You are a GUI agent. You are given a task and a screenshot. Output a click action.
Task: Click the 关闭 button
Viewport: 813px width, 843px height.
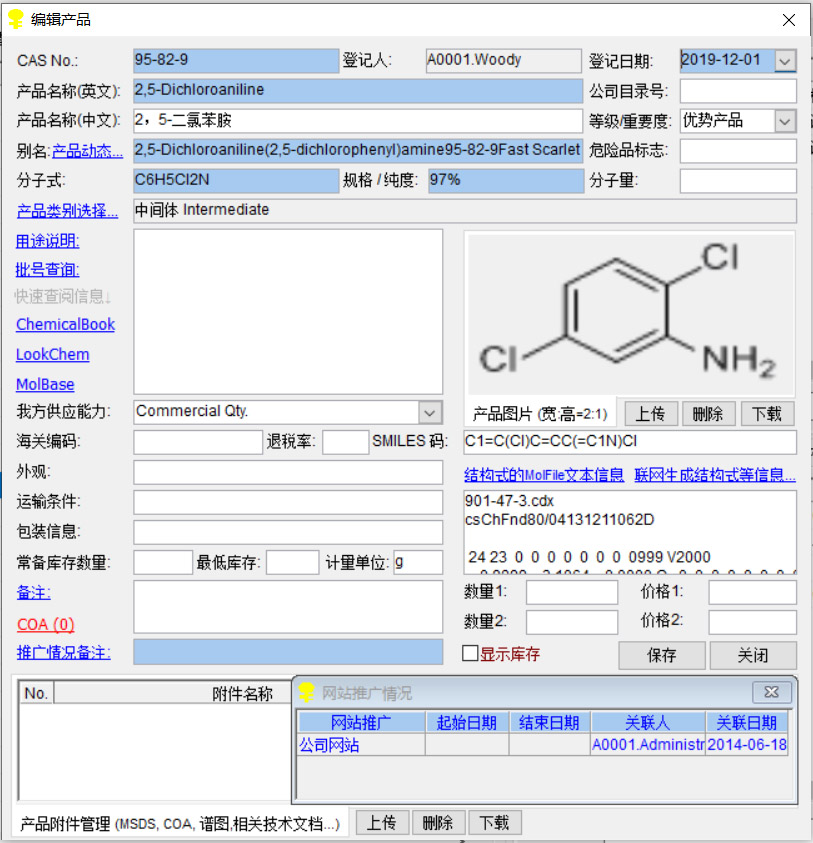coord(752,655)
